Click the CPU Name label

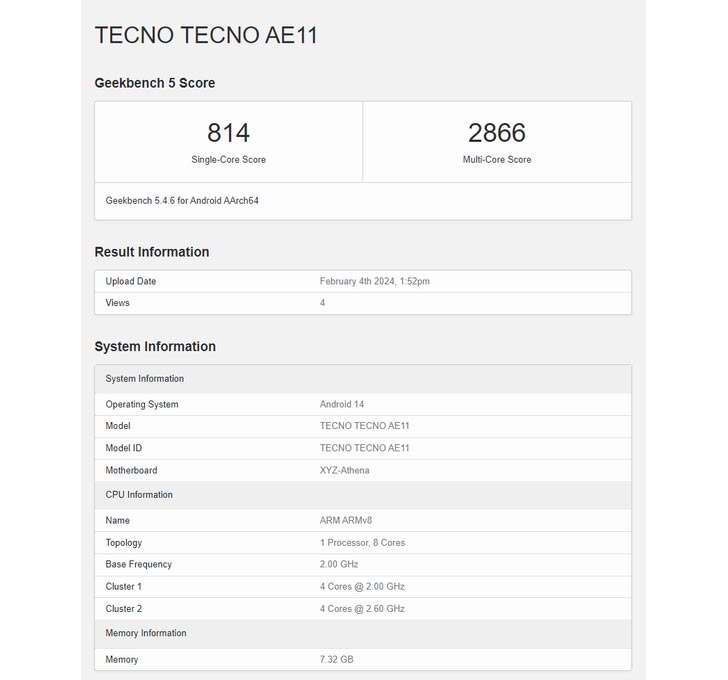pos(117,520)
